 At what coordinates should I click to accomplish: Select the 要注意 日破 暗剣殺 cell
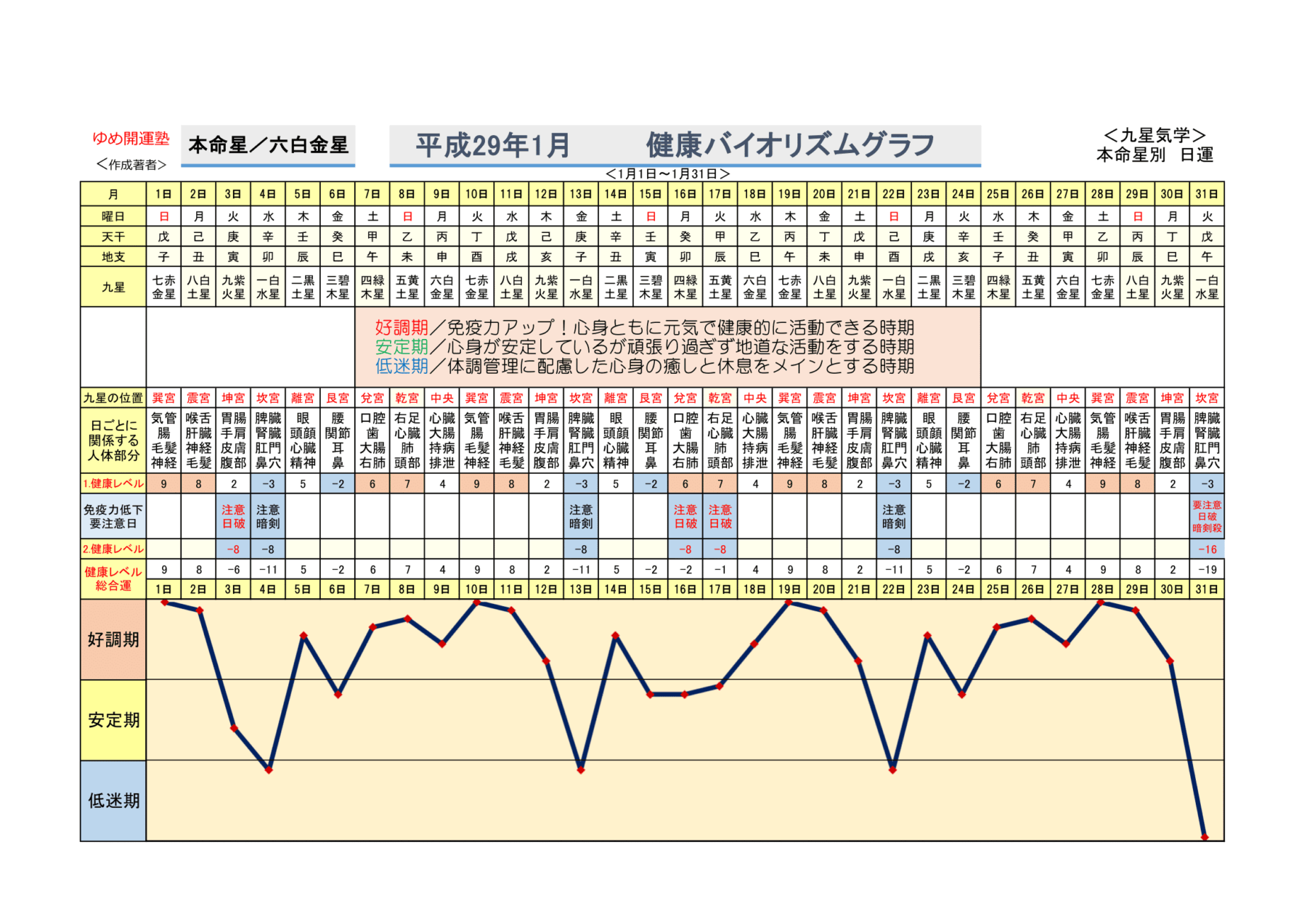pyautogui.click(x=1207, y=516)
